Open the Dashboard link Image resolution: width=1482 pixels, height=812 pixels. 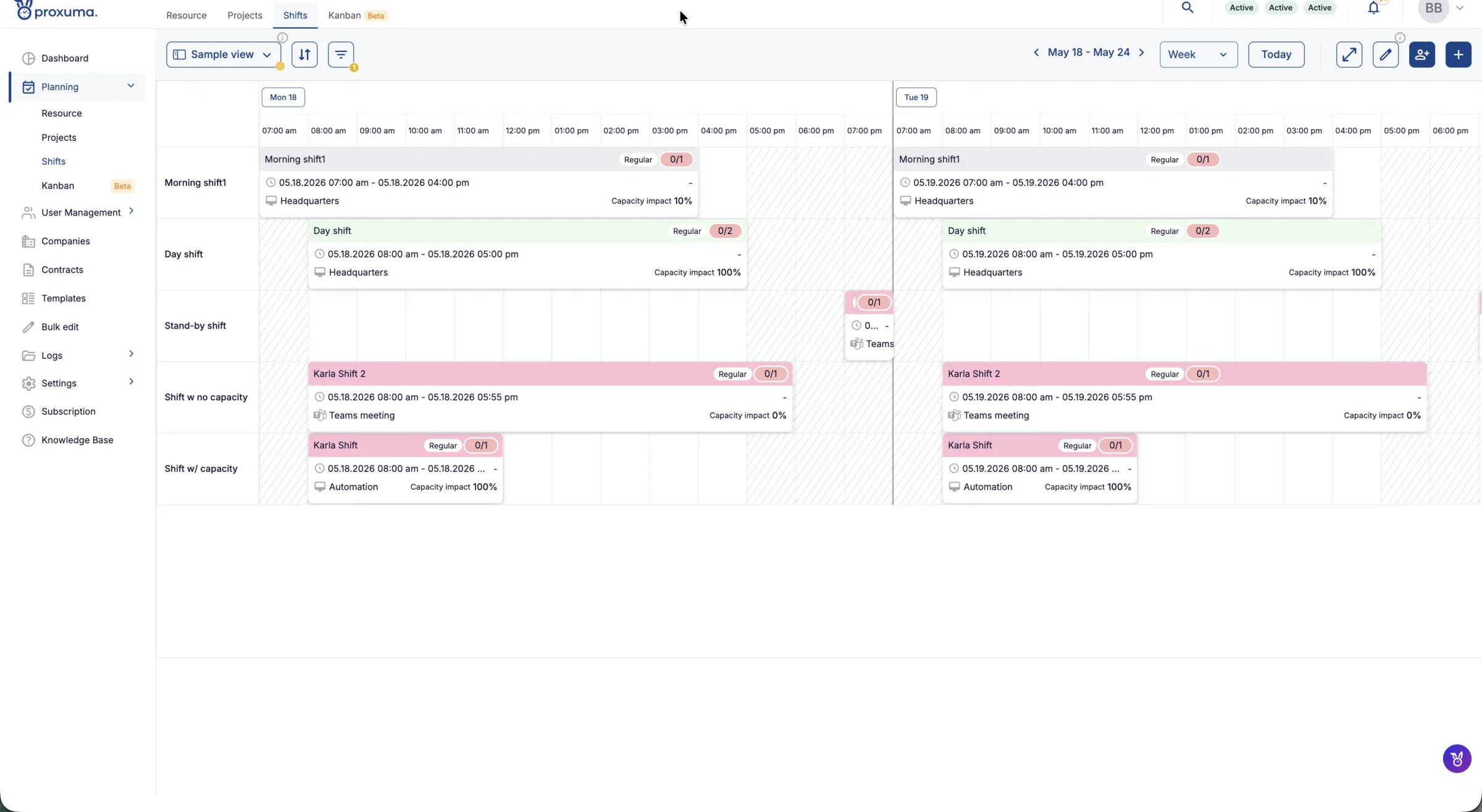pos(65,58)
